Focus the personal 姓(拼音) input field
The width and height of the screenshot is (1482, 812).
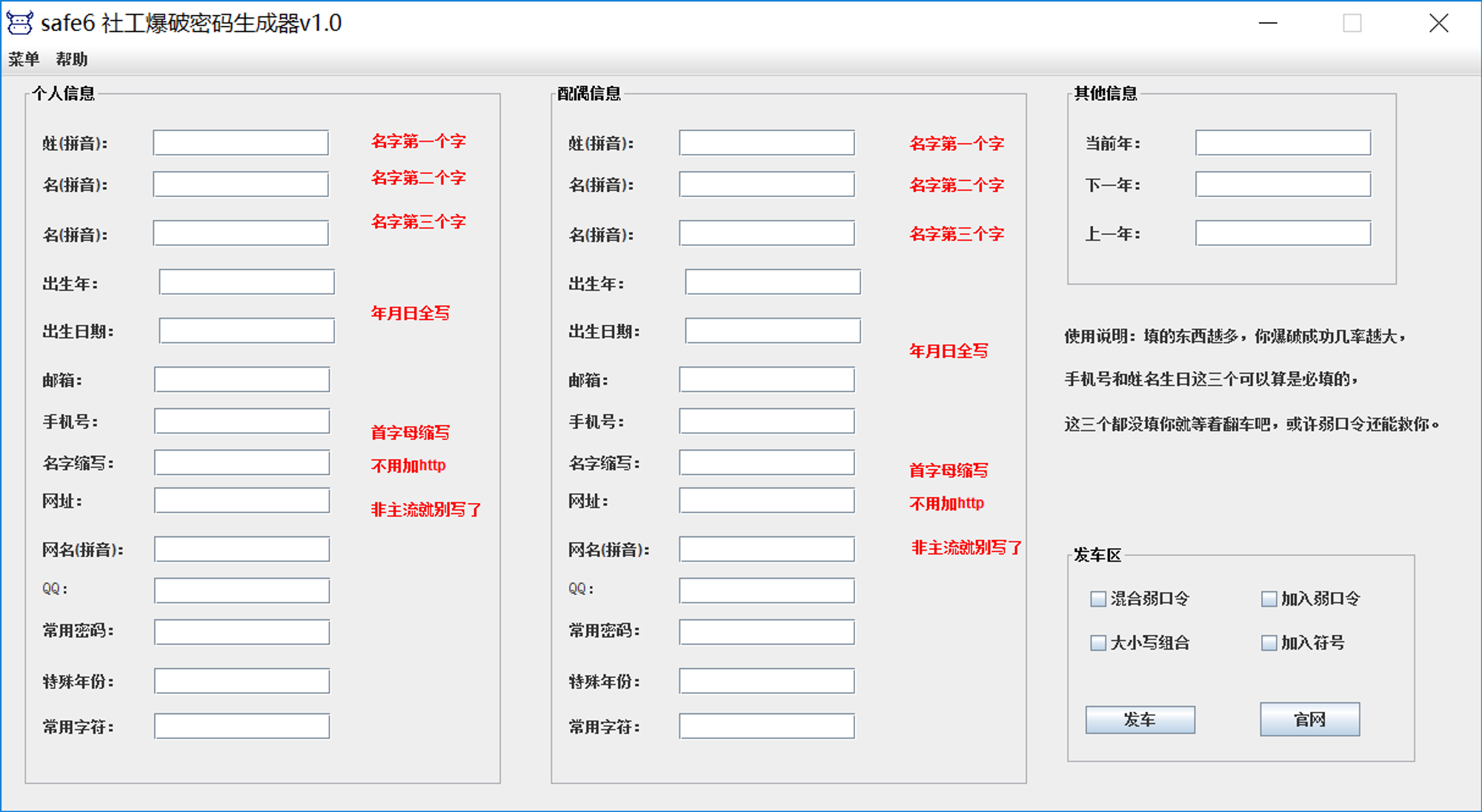[241, 143]
